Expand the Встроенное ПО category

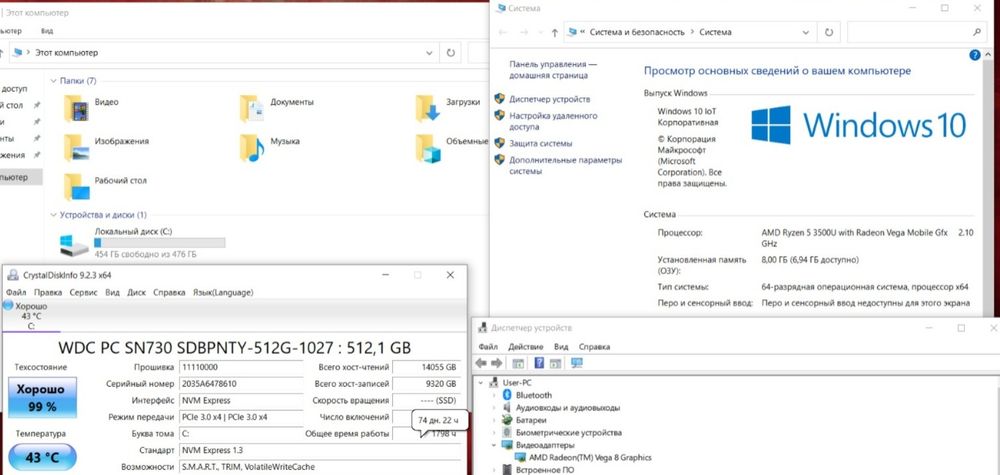pos(493,470)
